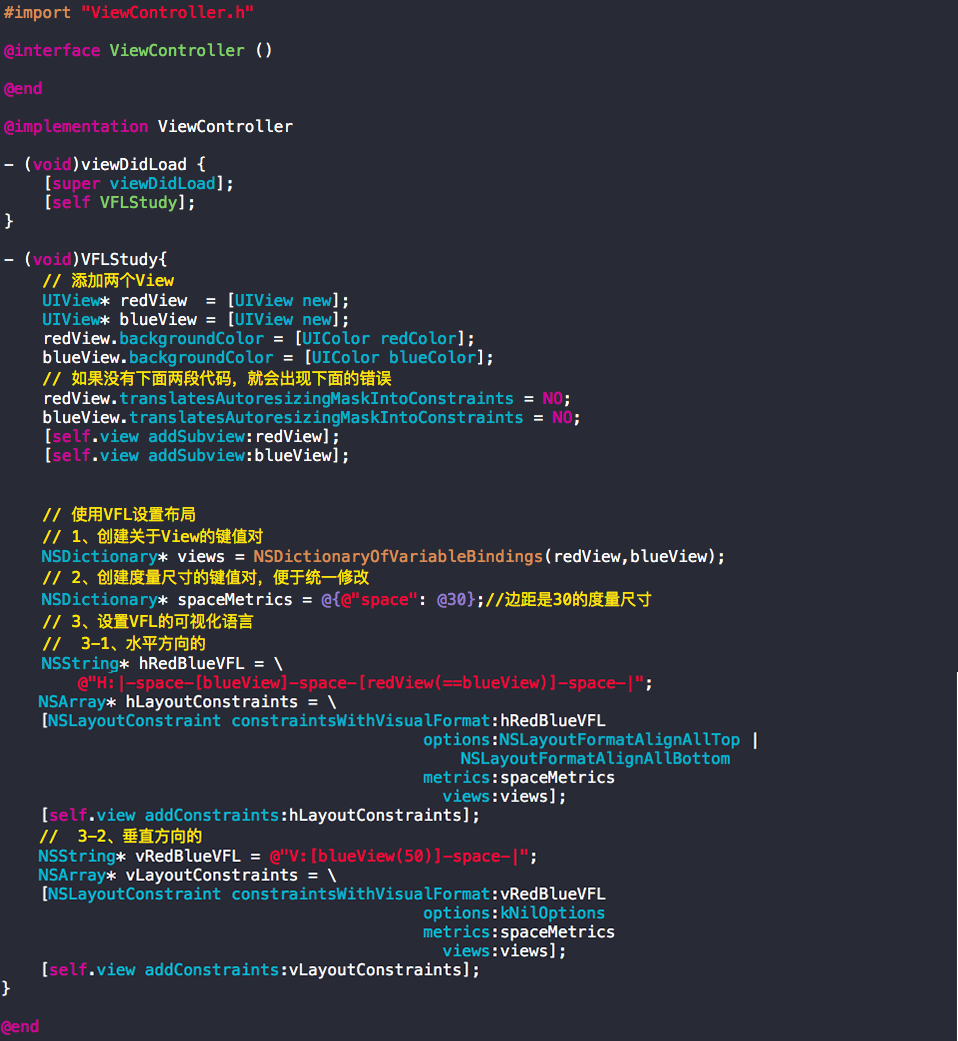Image resolution: width=958 pixels, height=1041 pixels.
Task: Click the comment 添加两个View
Action: [108, 280]
